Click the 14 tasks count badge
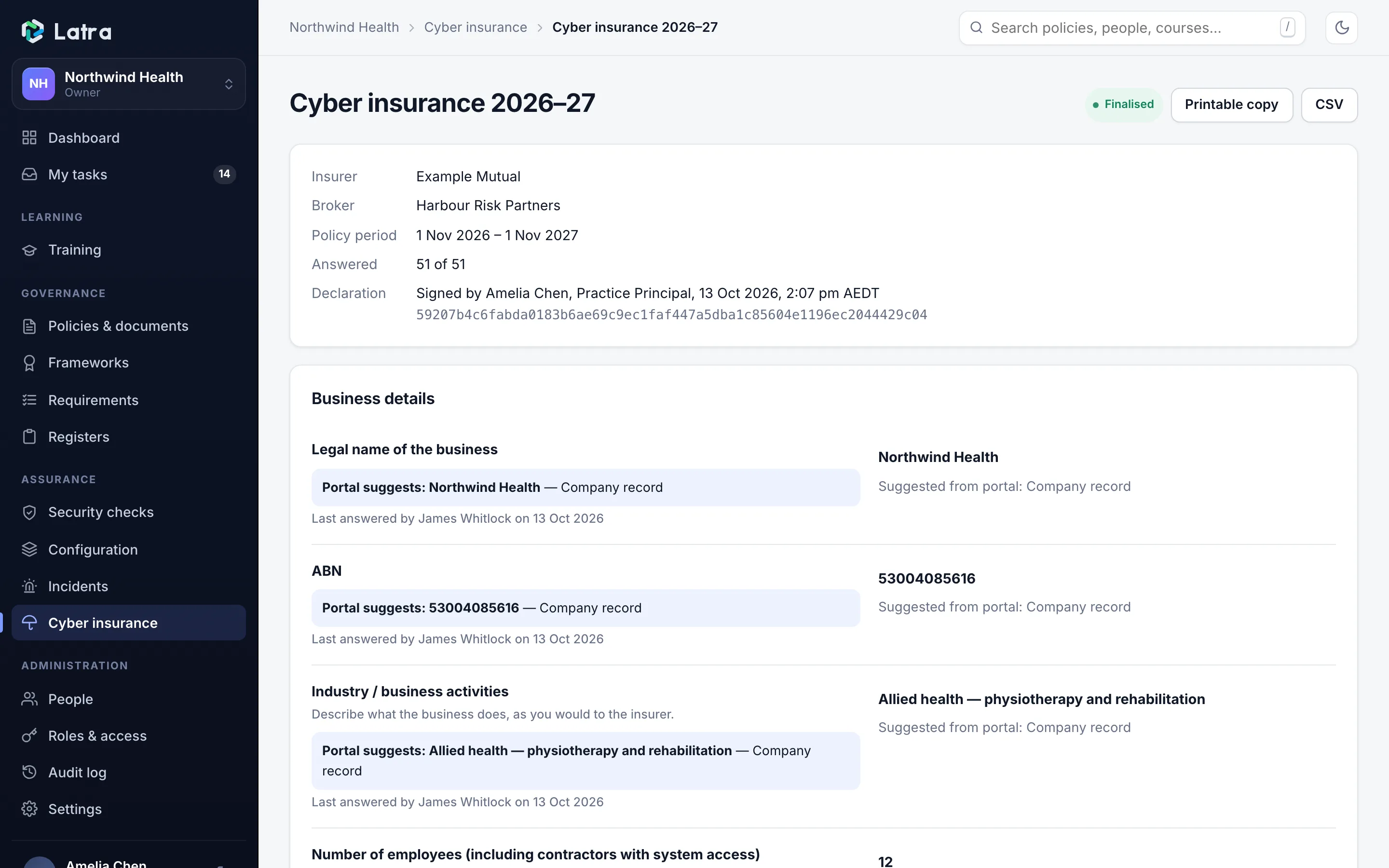This screenshot has height=868, width=1389. 224,174
